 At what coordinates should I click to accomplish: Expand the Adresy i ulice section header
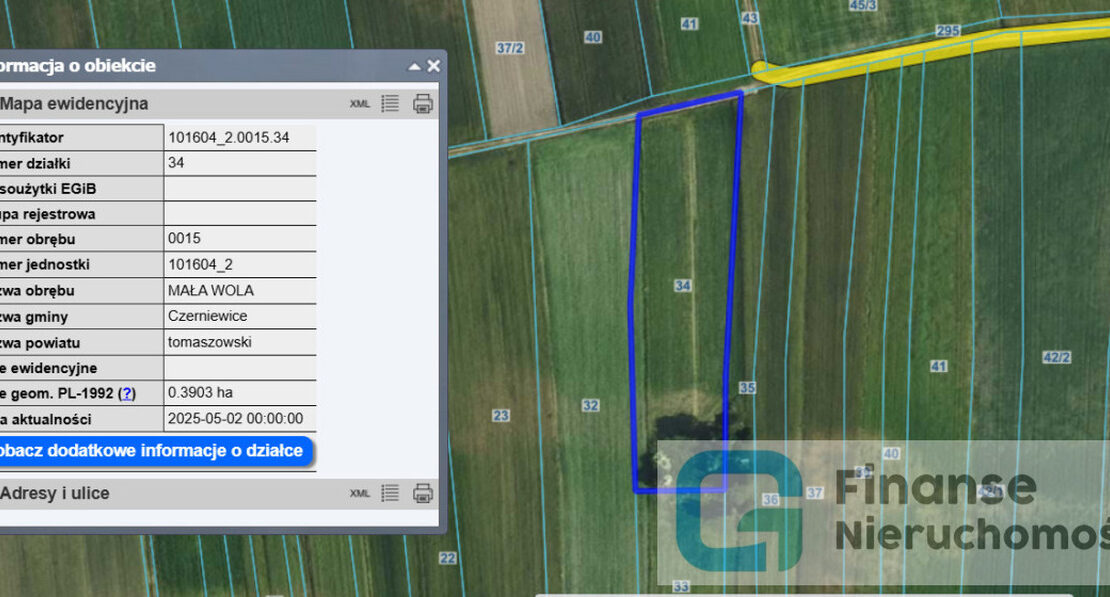(55, 493)
